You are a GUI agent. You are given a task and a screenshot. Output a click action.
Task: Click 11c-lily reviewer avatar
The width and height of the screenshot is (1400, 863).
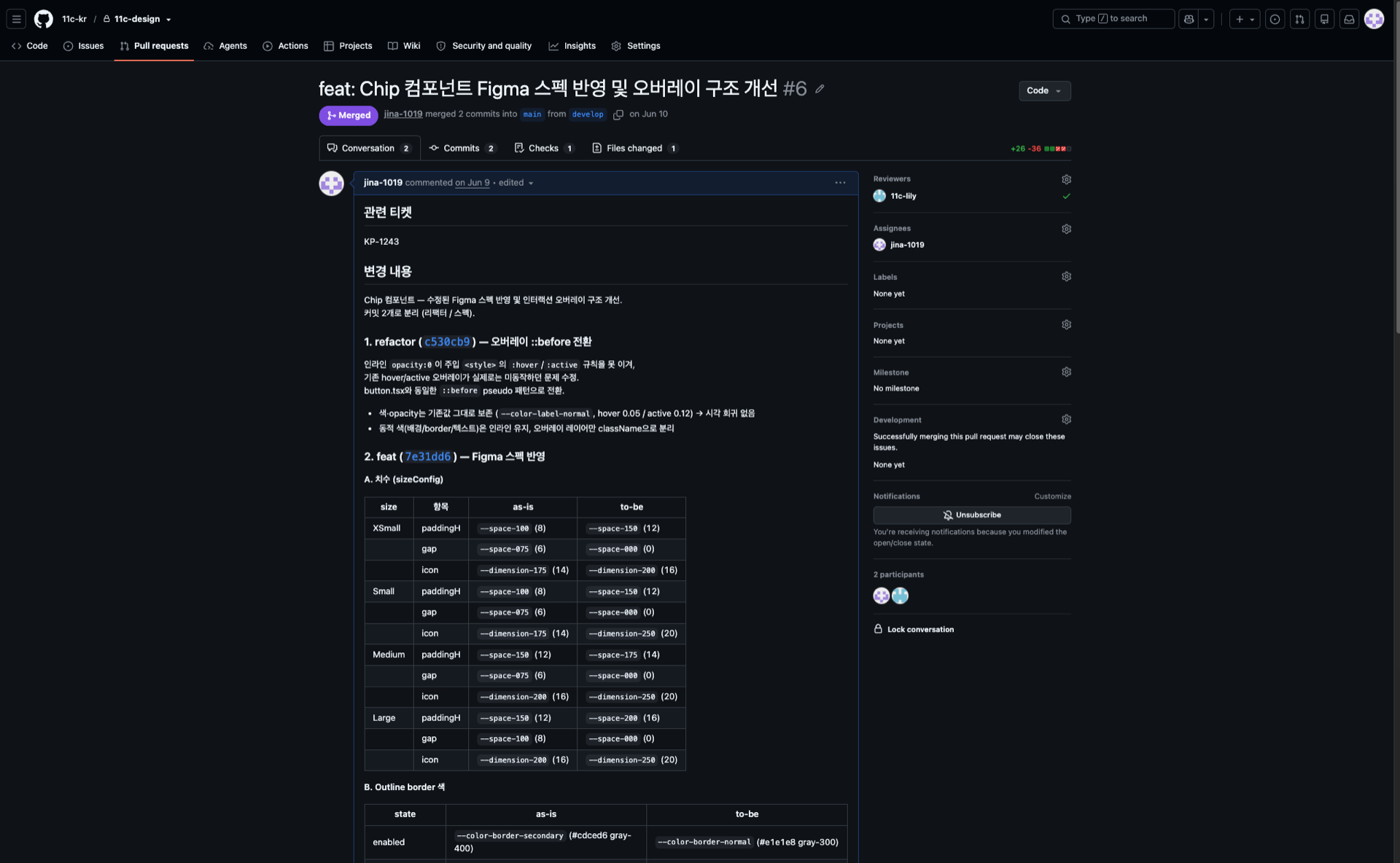(879, 196)
